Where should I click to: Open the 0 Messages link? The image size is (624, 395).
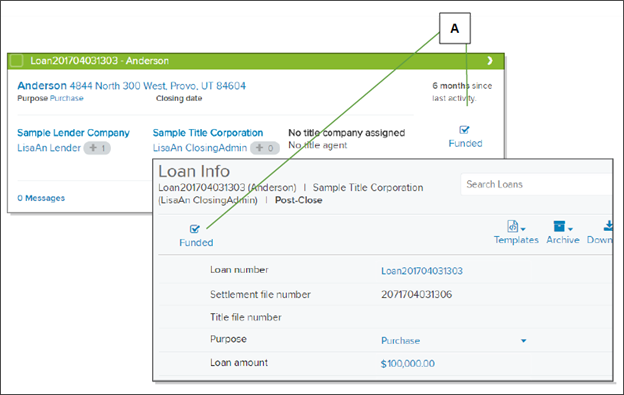[x=41, y=198]
